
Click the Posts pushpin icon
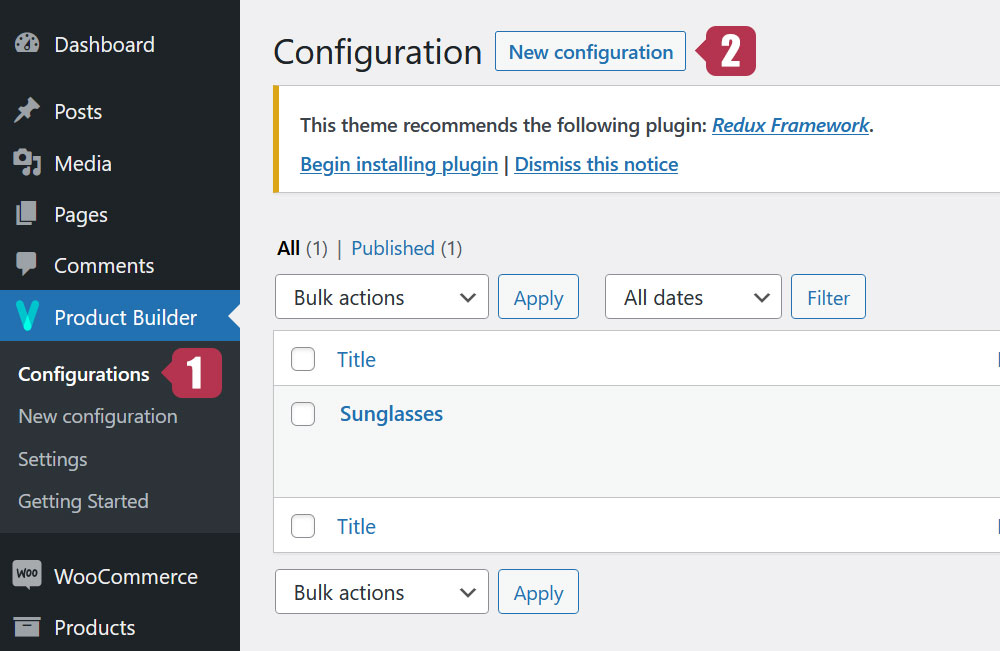coord(27,110)
